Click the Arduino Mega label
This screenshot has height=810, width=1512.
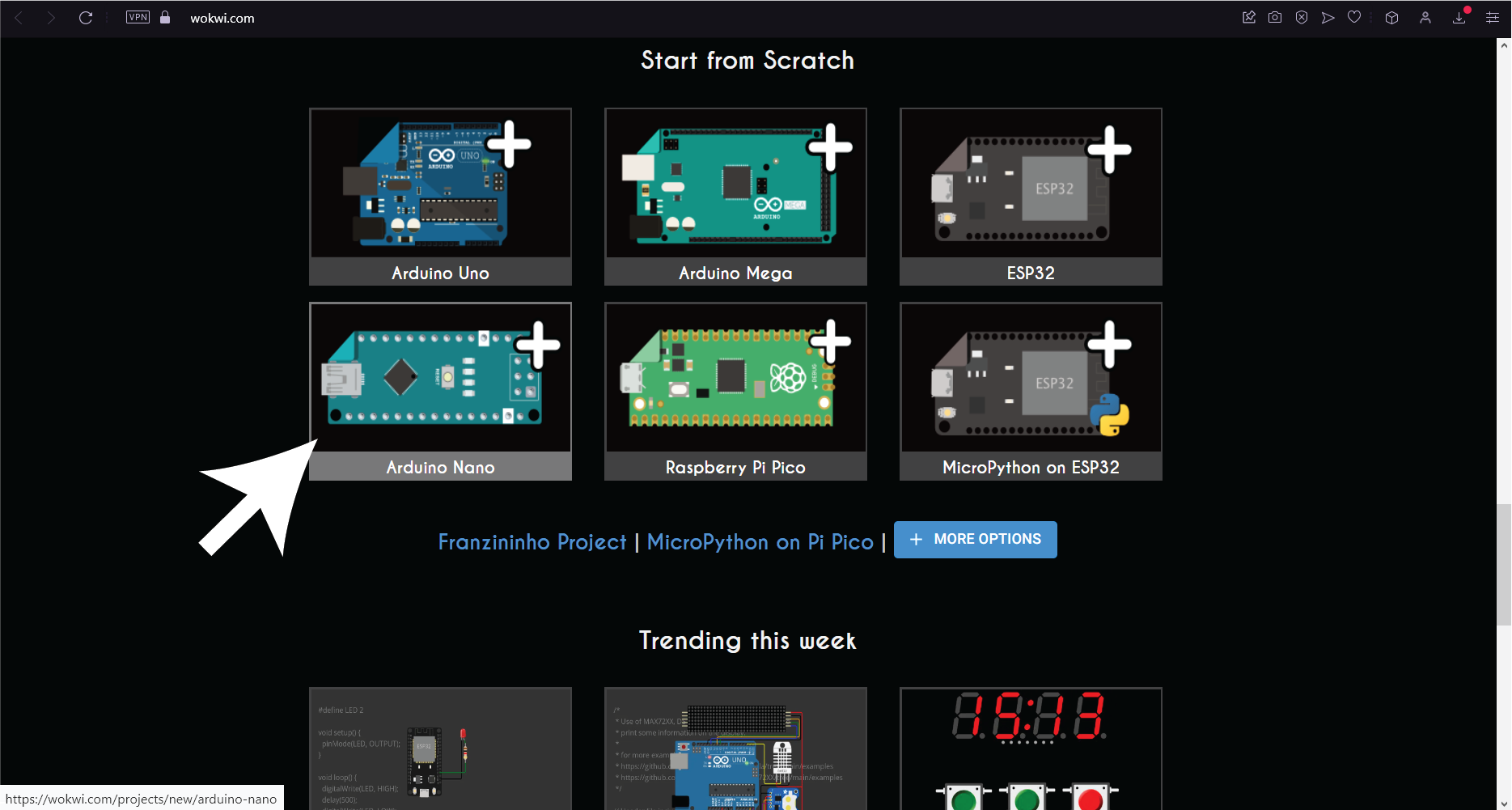point(735,273)
